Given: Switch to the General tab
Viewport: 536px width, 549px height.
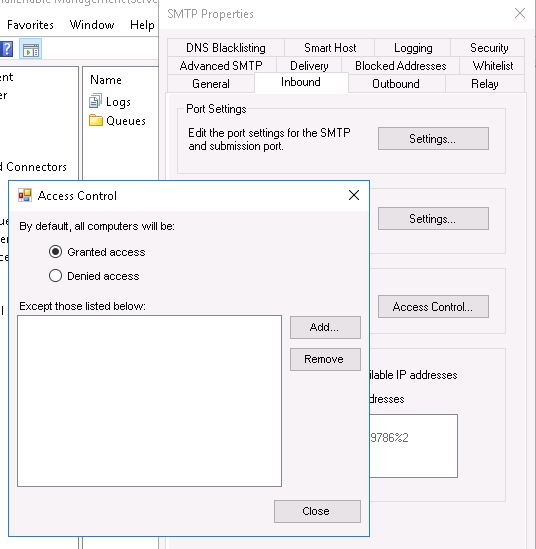Looking at the screenshot, I should (211, 84).
